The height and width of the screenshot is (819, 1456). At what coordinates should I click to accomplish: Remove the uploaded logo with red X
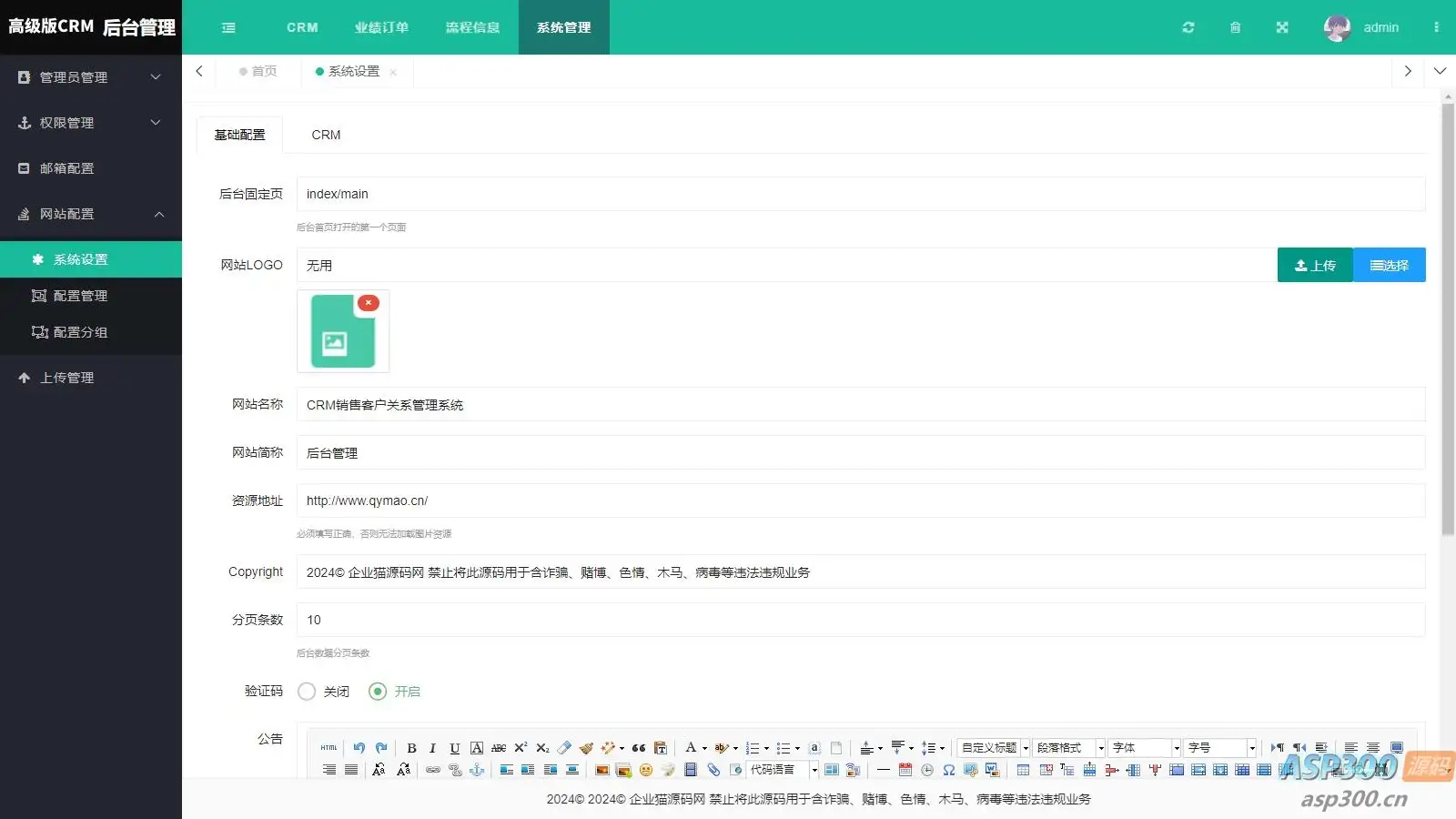[369, 303]
